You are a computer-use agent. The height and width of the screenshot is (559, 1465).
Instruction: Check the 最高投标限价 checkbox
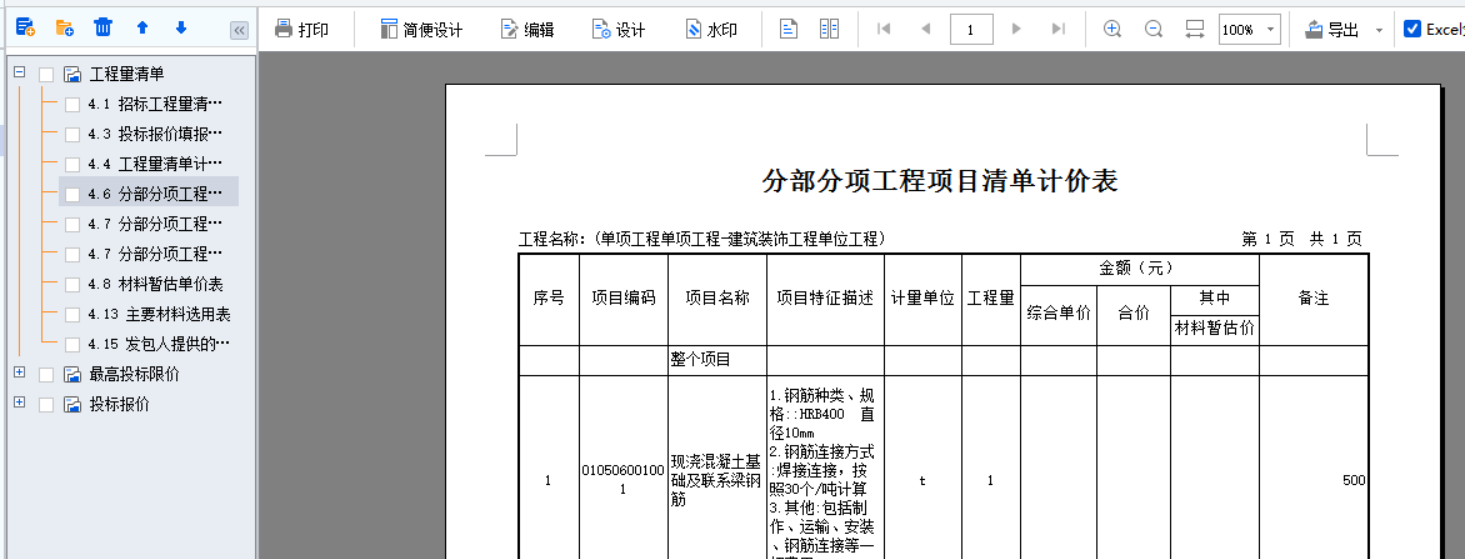pyautogui.click(x=46, y=374)
